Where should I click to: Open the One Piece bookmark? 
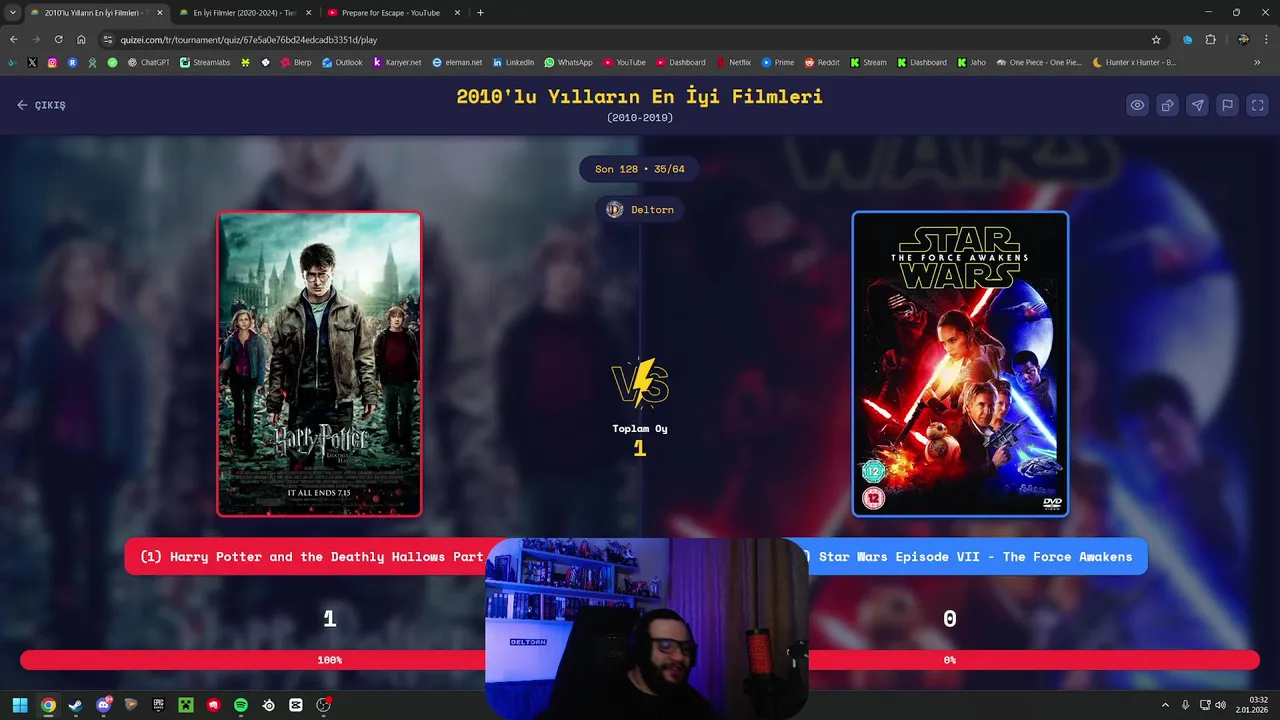tap(1039, 62)
